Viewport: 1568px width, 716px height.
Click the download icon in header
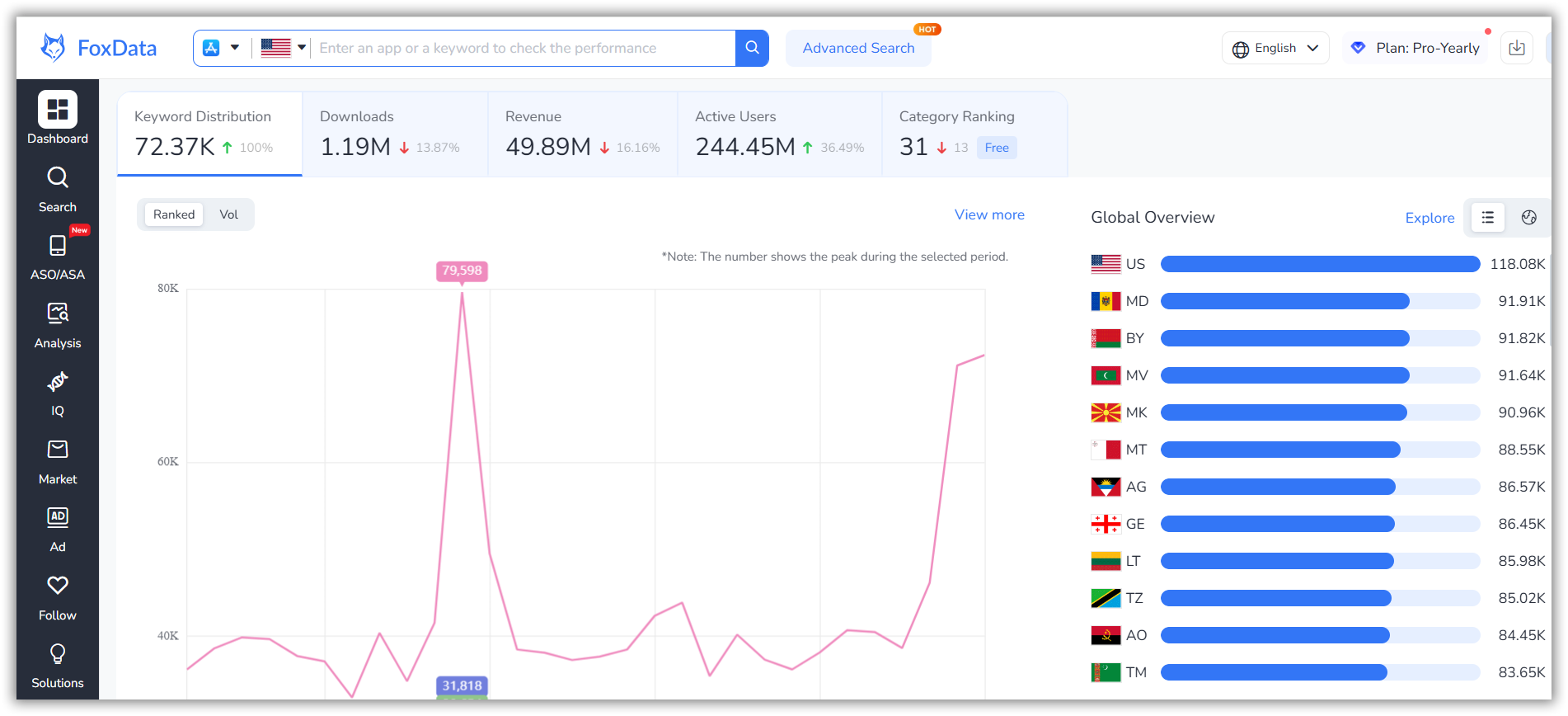1517,48
